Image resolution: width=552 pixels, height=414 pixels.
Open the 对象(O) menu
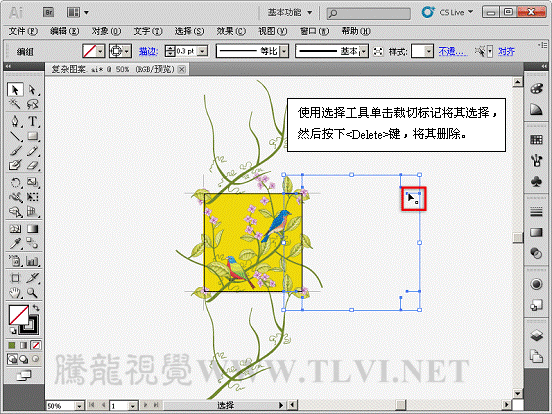tap(106, 31)
